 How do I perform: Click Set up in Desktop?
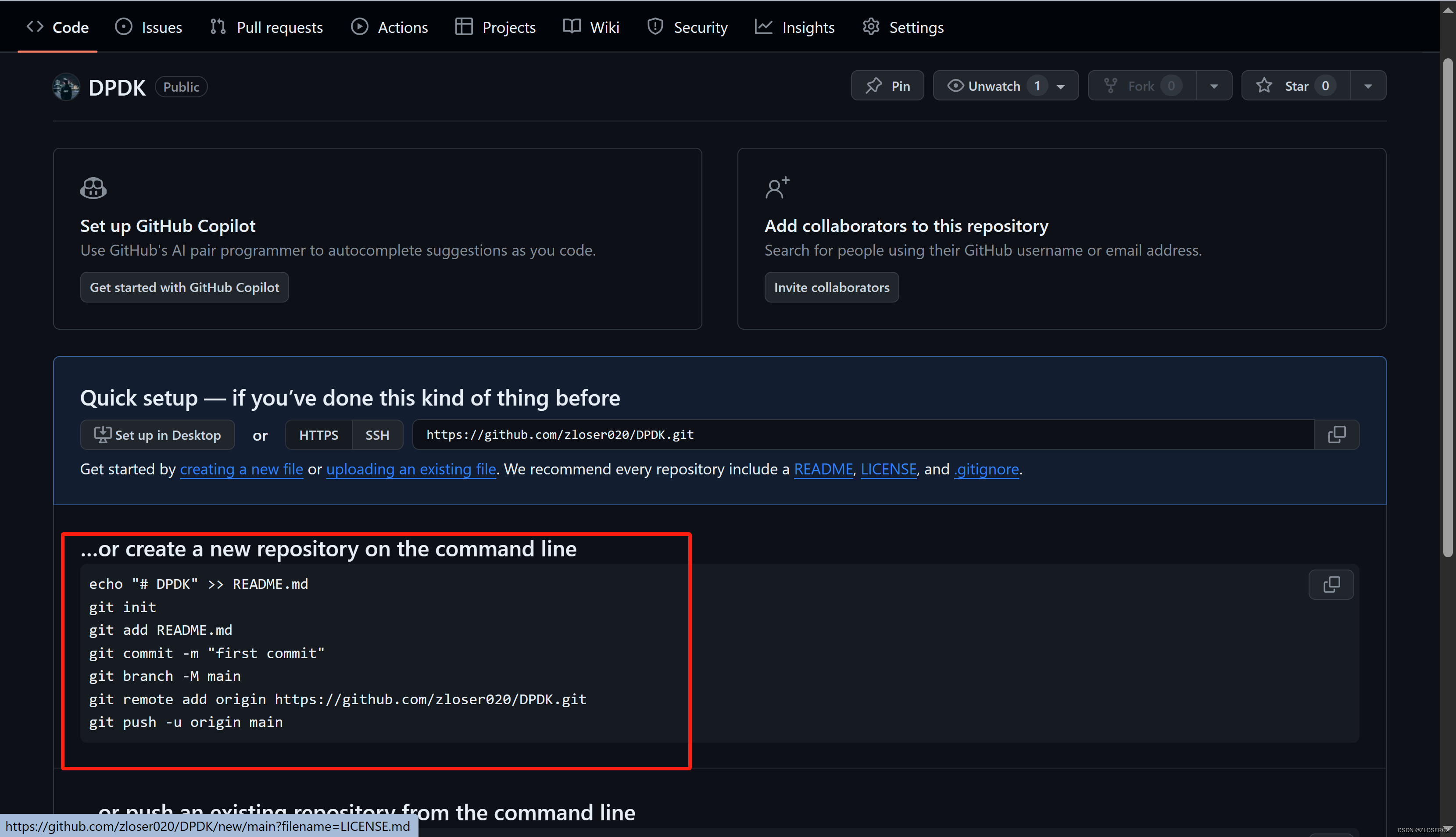pyautogui.click(x=157, y=435)
